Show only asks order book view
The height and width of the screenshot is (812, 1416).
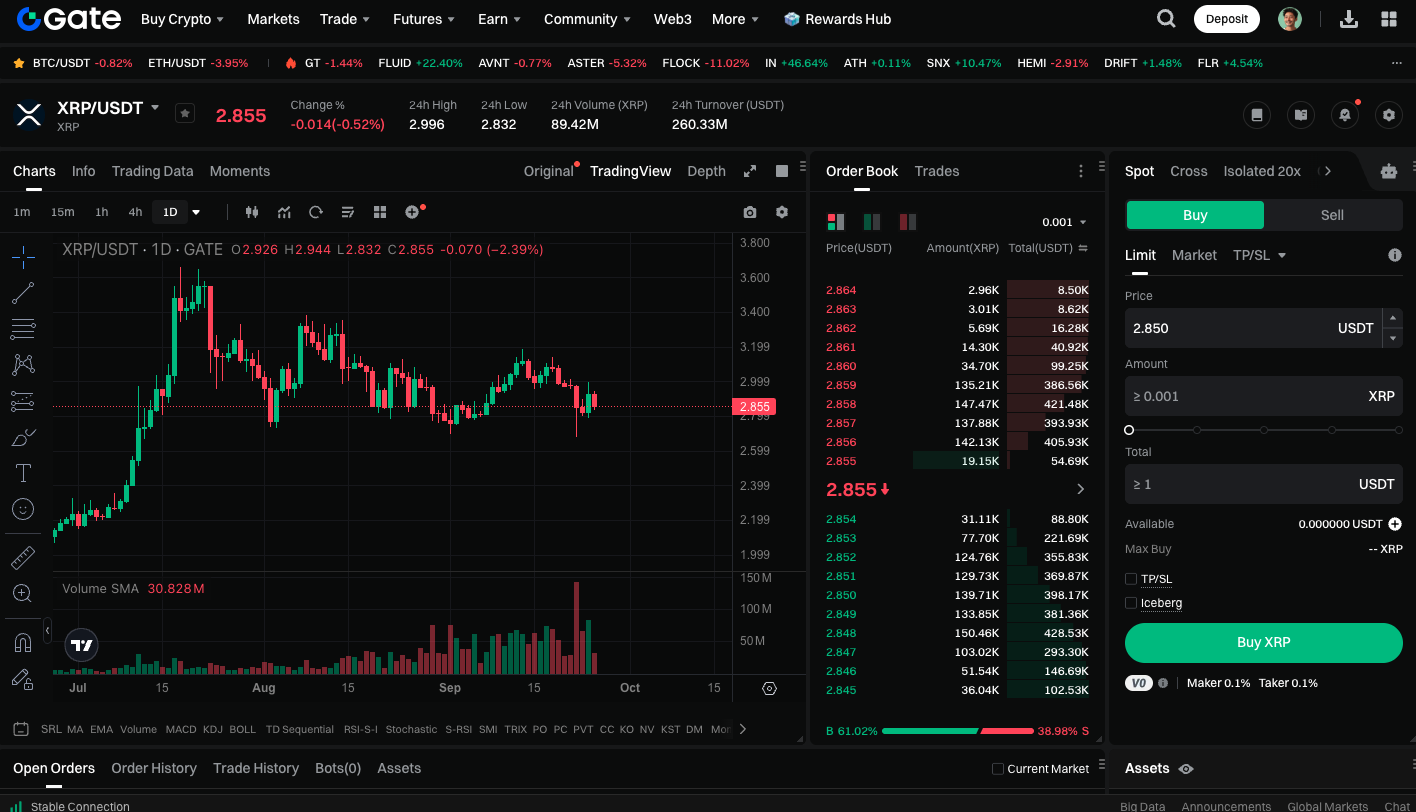click(x=908, y=222)
